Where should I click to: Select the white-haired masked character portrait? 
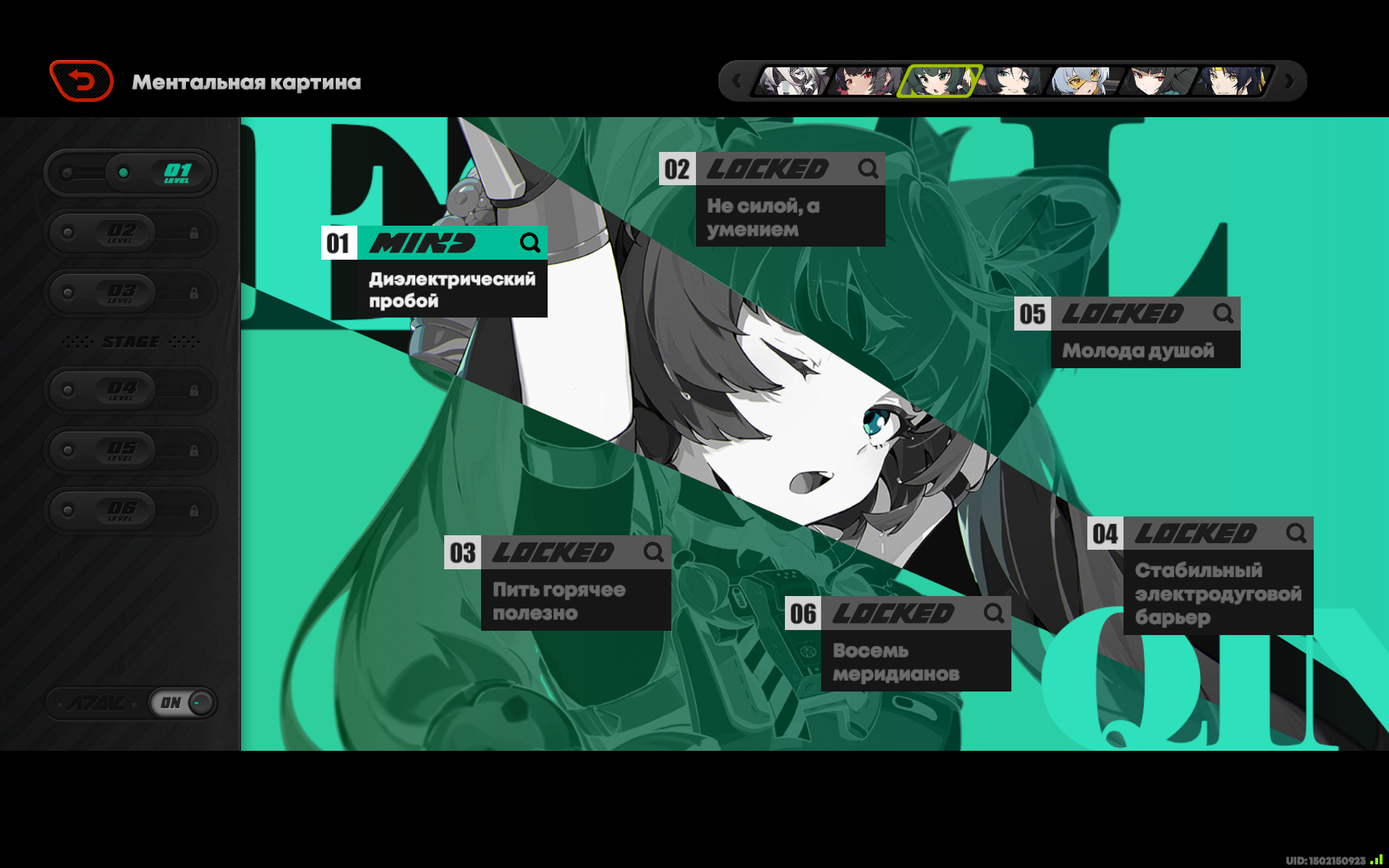[x=792, y=81]
